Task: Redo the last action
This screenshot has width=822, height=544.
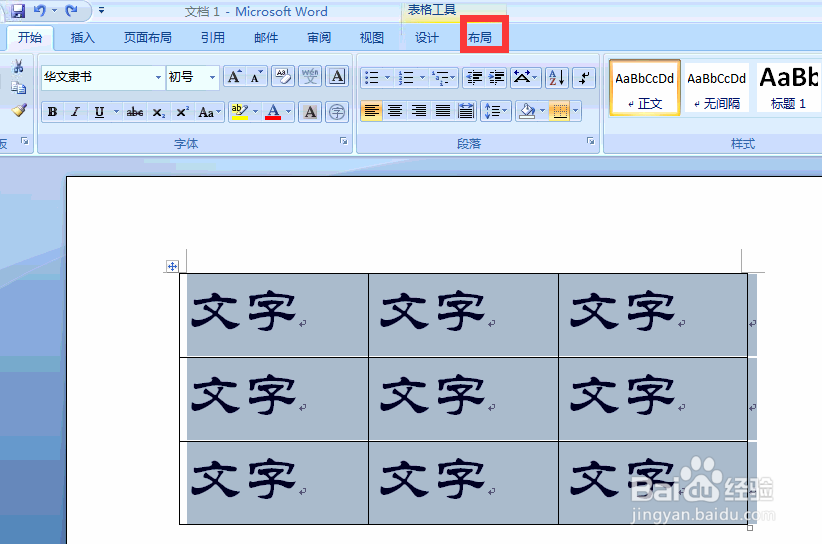Action: pos(71,10)
